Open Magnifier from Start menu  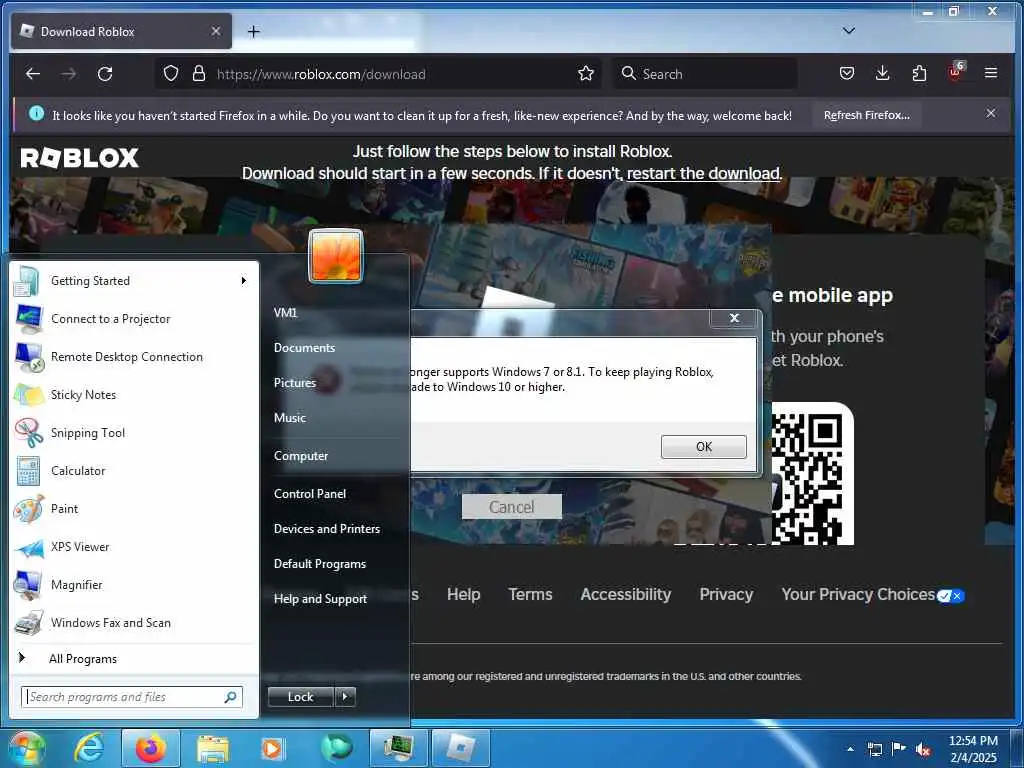134,585
